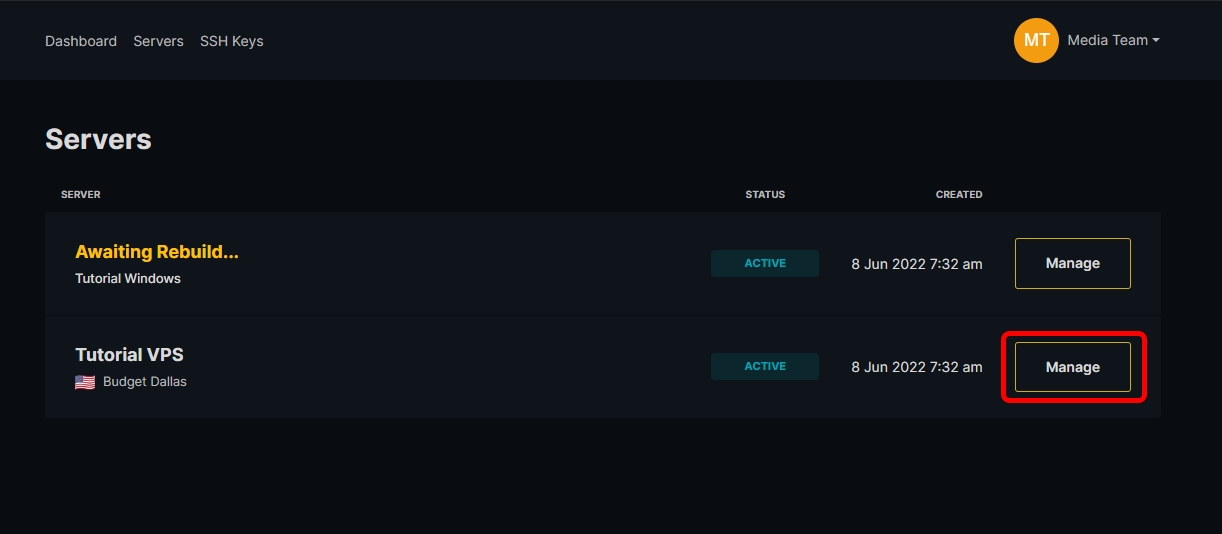Select the Budget Dallas location label
Image resolution: width=1222 pixels, height=534 pixels.
(x=145, y=382)
